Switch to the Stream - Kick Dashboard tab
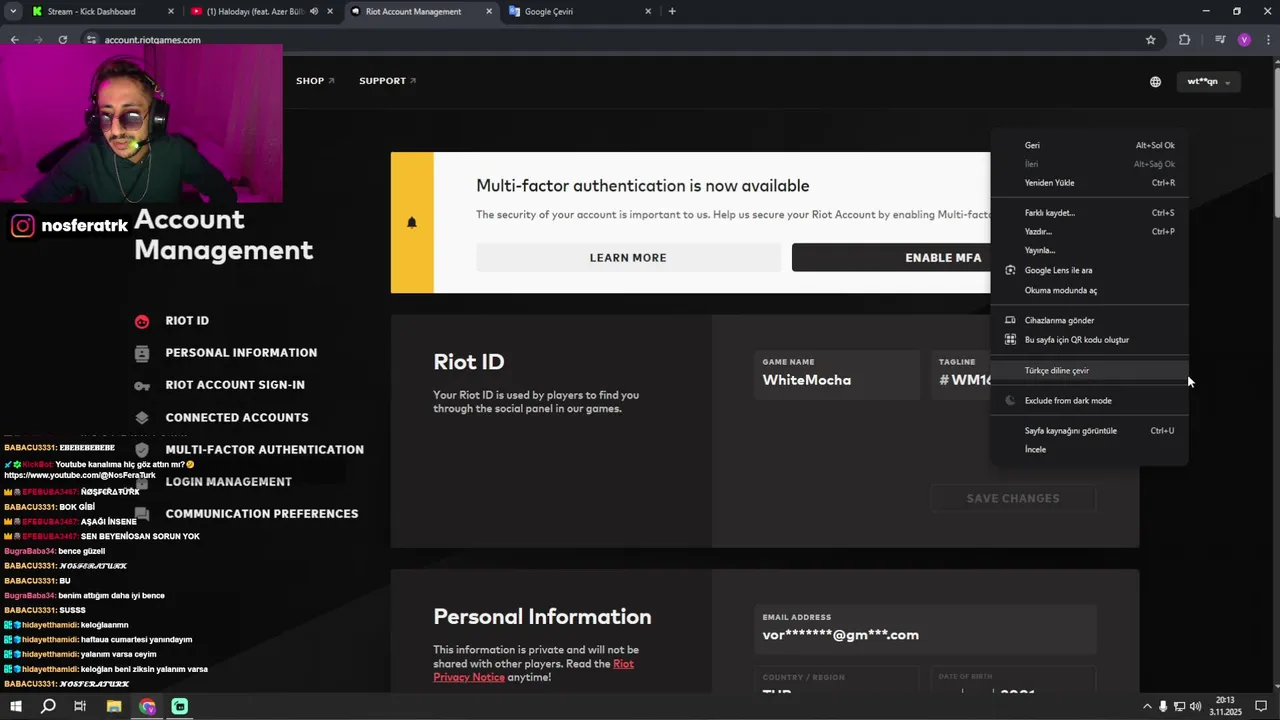This screenshot has width=1280, height=720. pyautogui.click(x=91, y=12)
